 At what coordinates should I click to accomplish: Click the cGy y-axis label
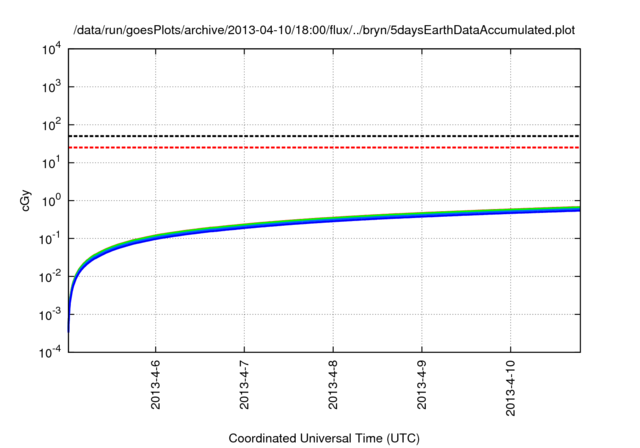25,200
